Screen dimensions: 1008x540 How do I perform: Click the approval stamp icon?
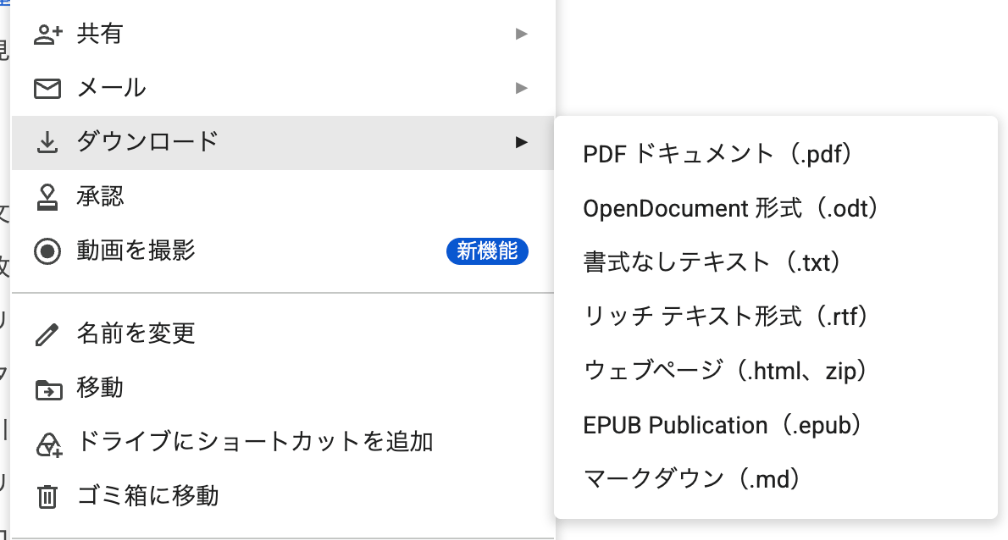[48, 197]
